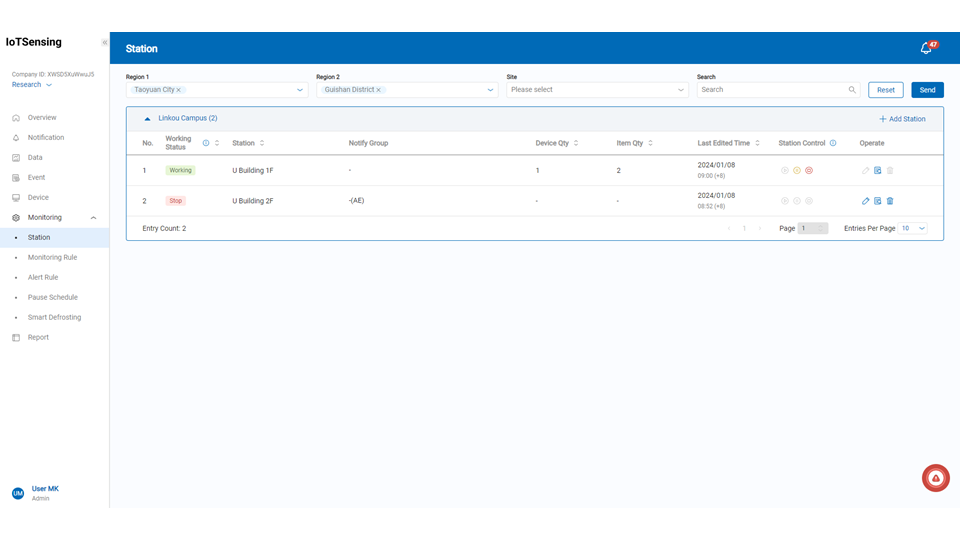Click the Station Control info icon
The height and width of the screenshot is (540, 960).
tap(833, 143)
